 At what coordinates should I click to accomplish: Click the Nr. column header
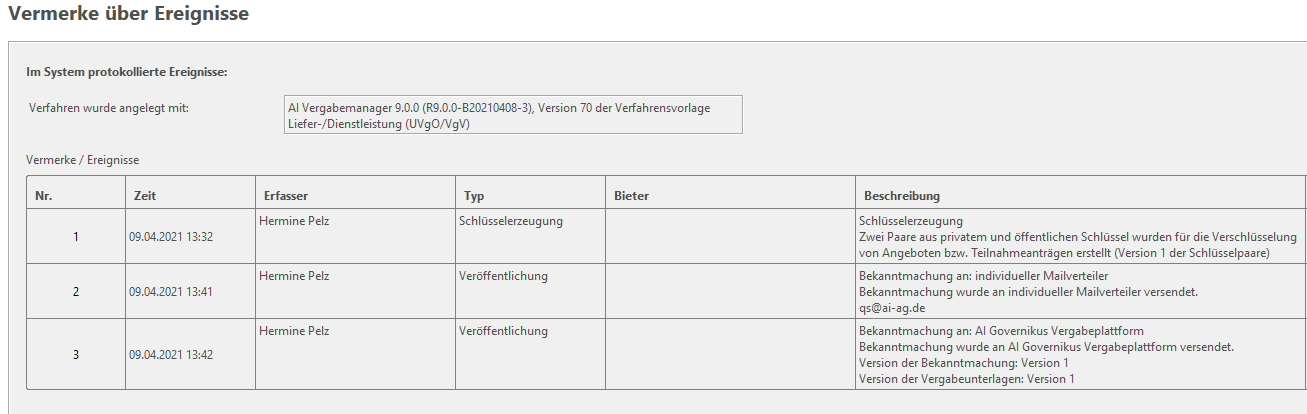76,195
